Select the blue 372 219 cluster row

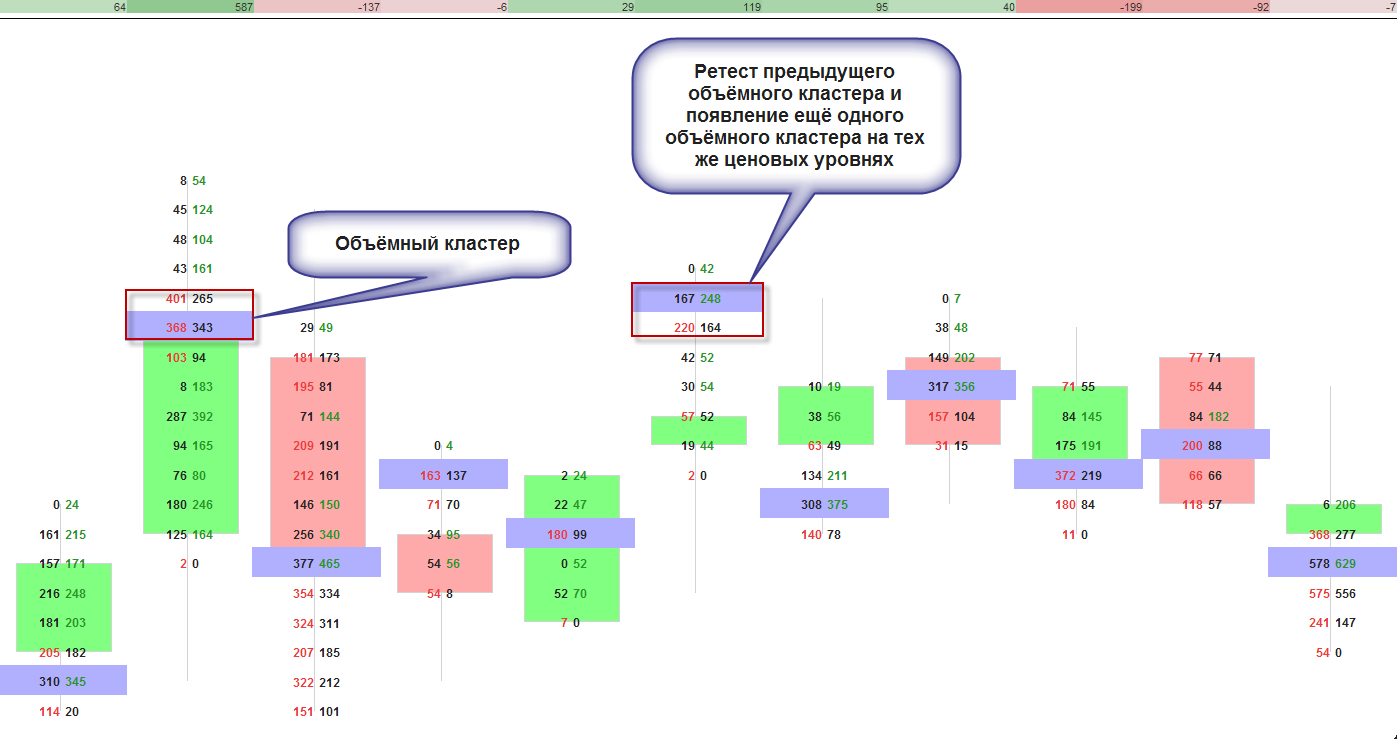coord(1078,475)
